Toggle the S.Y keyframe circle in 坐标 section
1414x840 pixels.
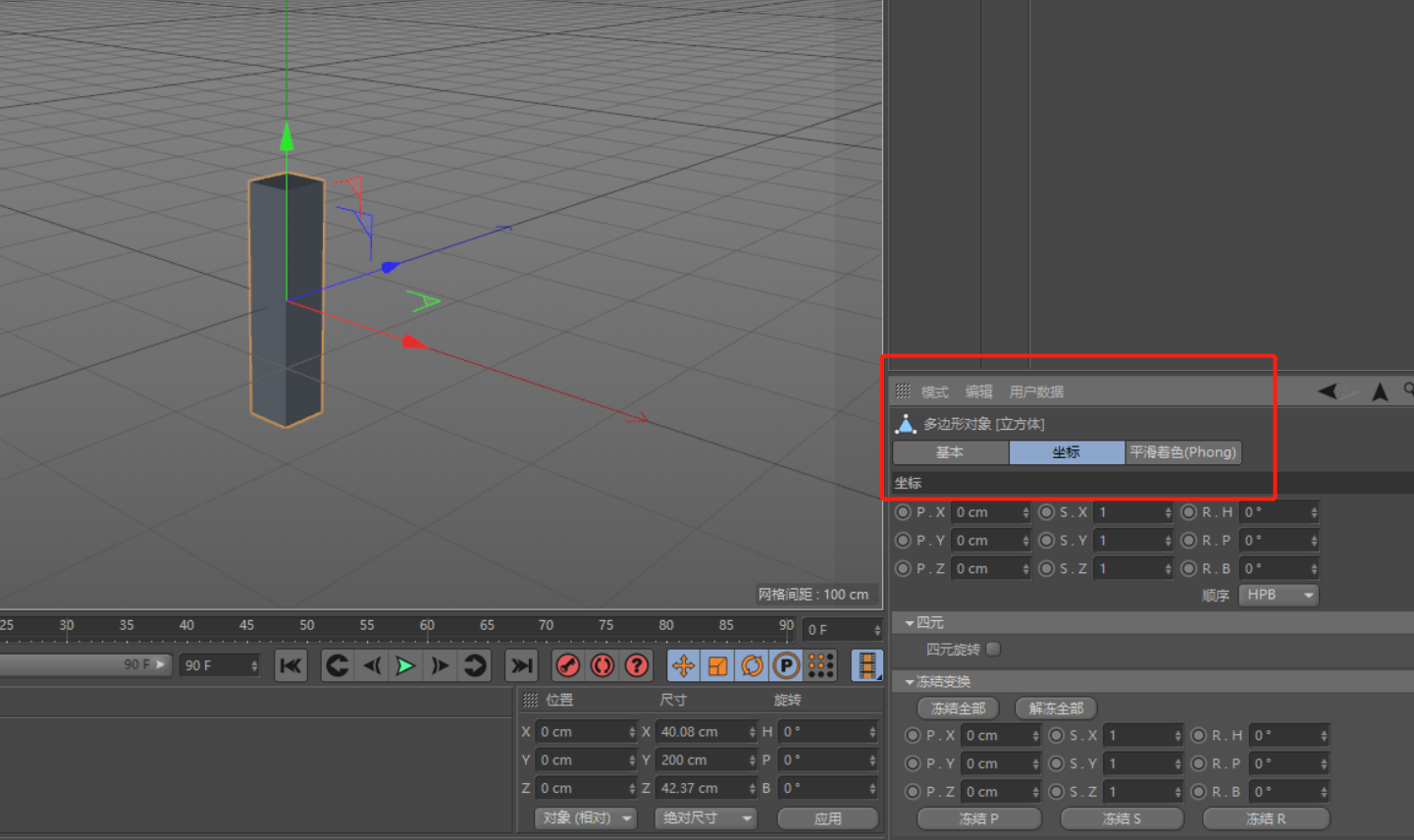tap(1046, 541)
